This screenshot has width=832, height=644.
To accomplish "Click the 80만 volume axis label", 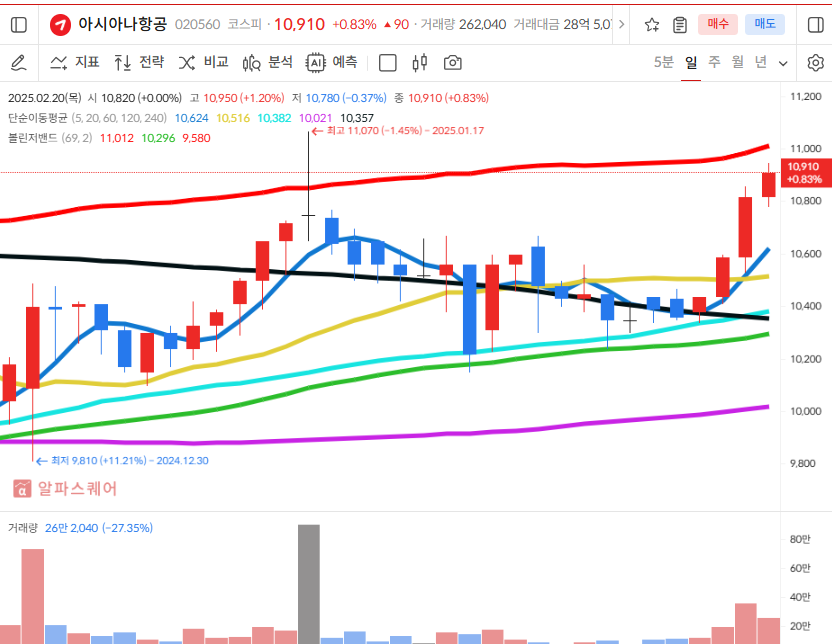I will 800,539.
